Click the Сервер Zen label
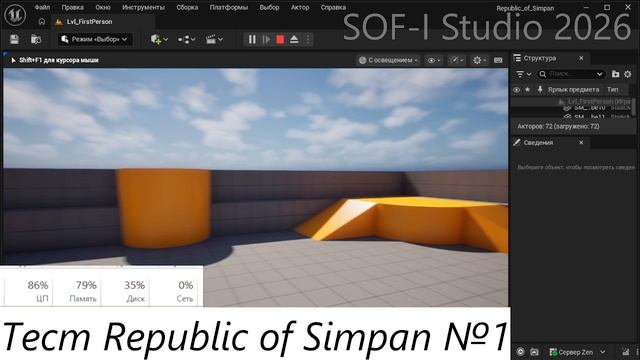The image size is (640, 360). (x=576, y=352)
